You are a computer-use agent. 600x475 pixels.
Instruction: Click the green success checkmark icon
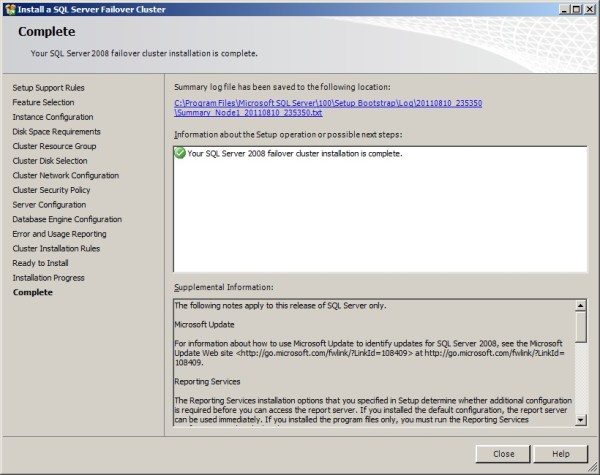[x=180, y=153]
